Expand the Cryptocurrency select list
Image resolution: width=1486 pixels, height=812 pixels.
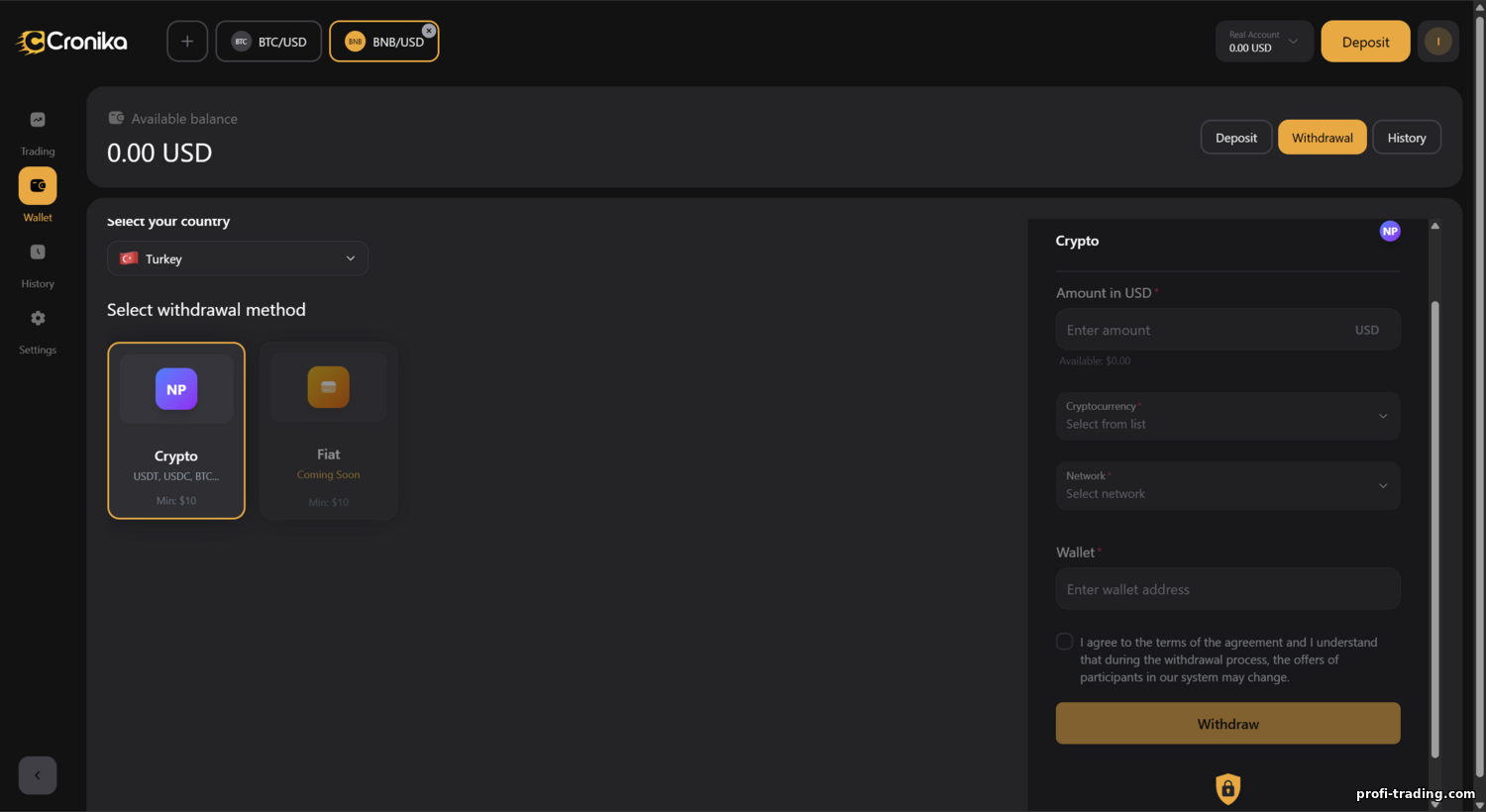[1227, 416]
